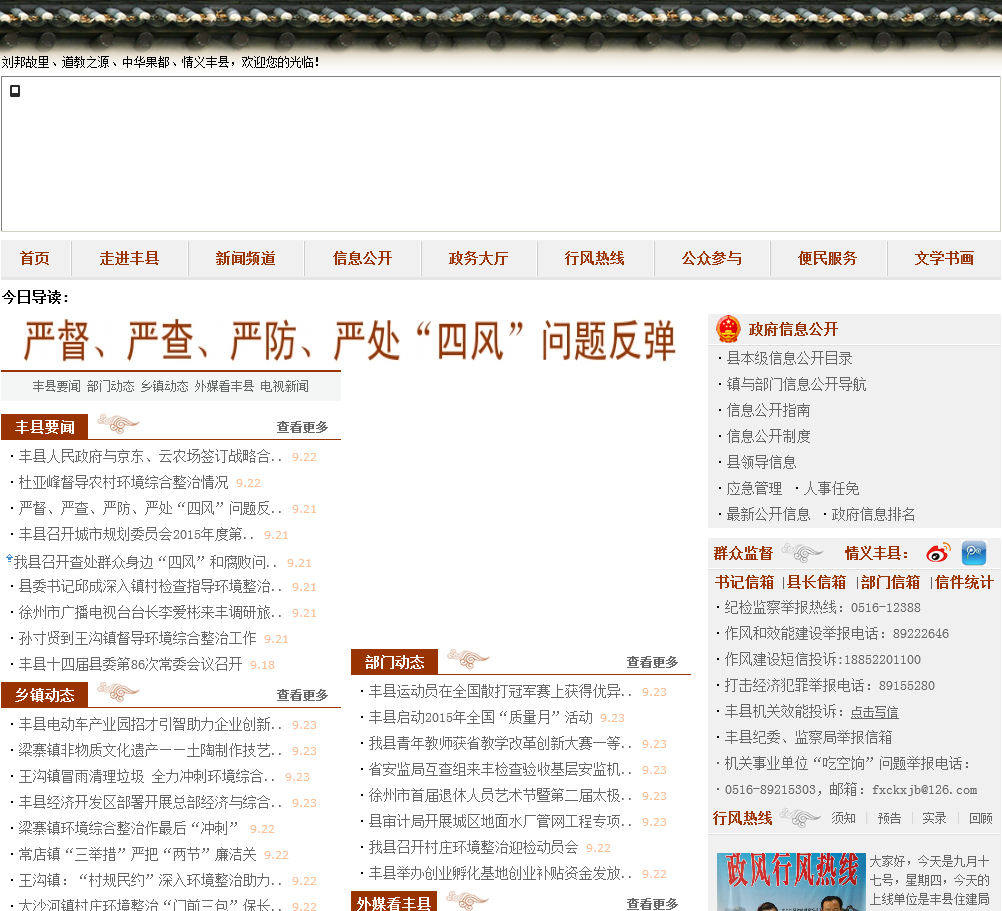1002x911 pixels.
Task: Open the 实录 link in 行风热线
Action: (x=934, y=818)
